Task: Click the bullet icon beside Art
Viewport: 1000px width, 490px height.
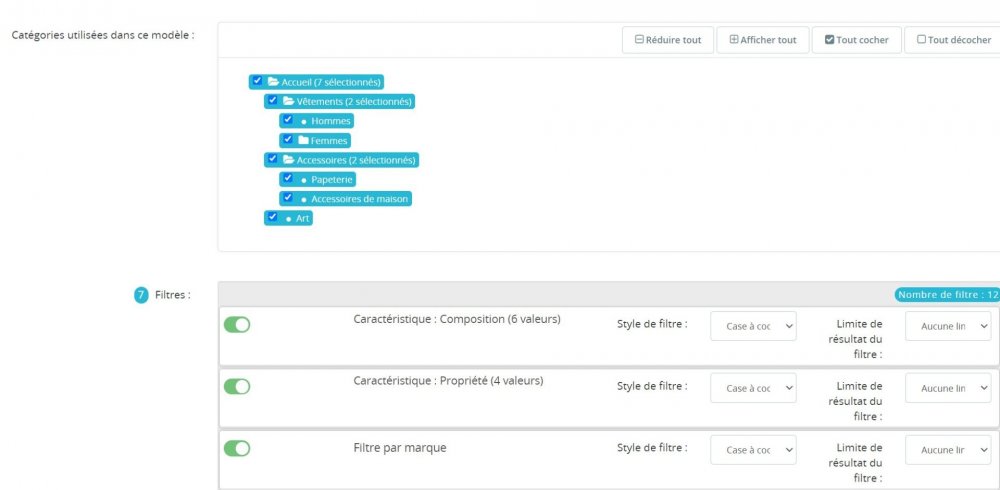Action: point(288,218)
